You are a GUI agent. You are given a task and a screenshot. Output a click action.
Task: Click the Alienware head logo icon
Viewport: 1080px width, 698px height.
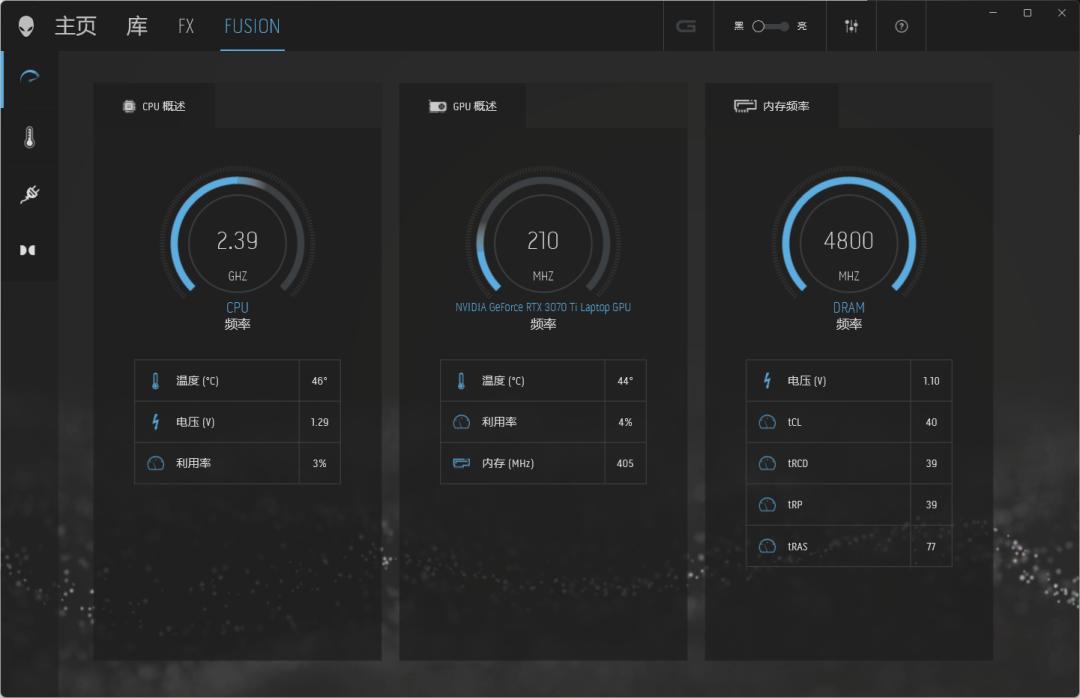tap(26, 26)
